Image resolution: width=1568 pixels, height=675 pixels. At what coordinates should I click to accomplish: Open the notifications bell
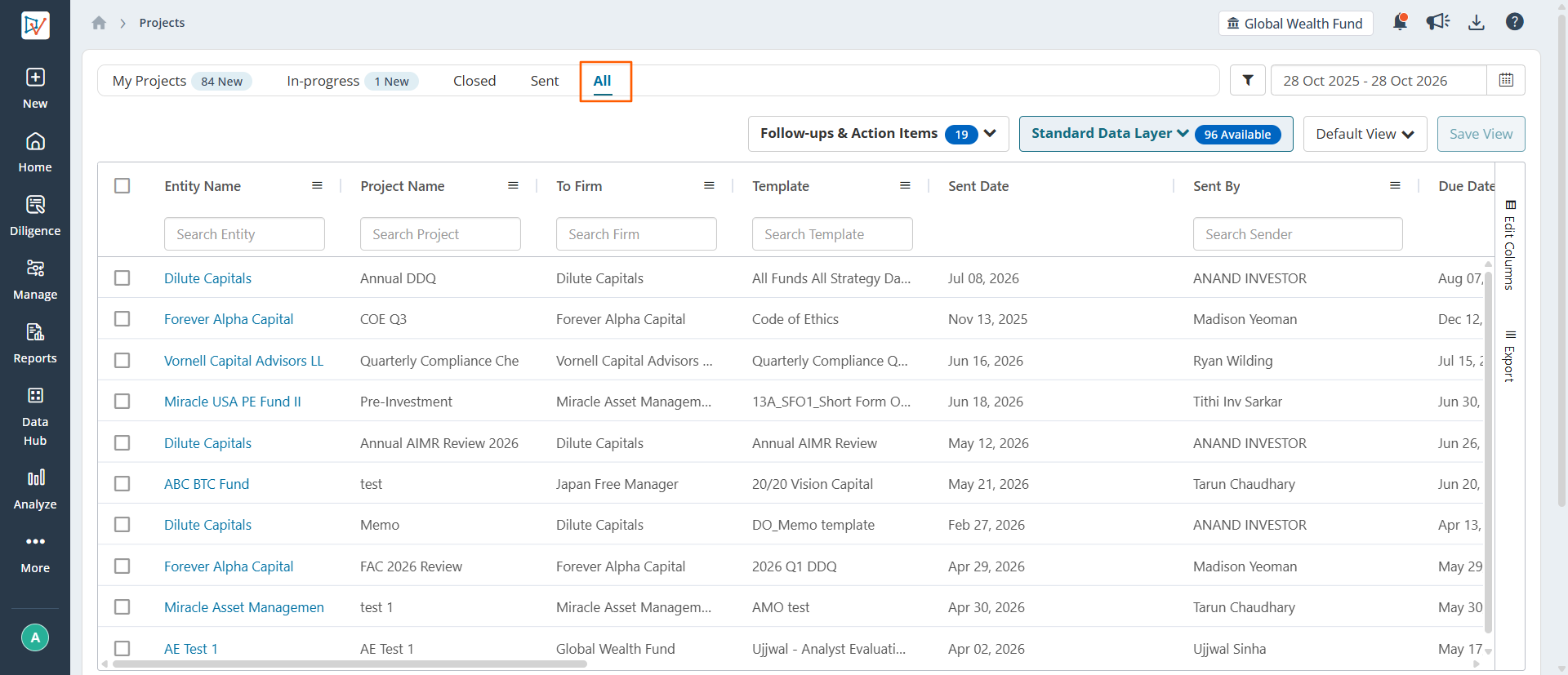coord(1400,22)
